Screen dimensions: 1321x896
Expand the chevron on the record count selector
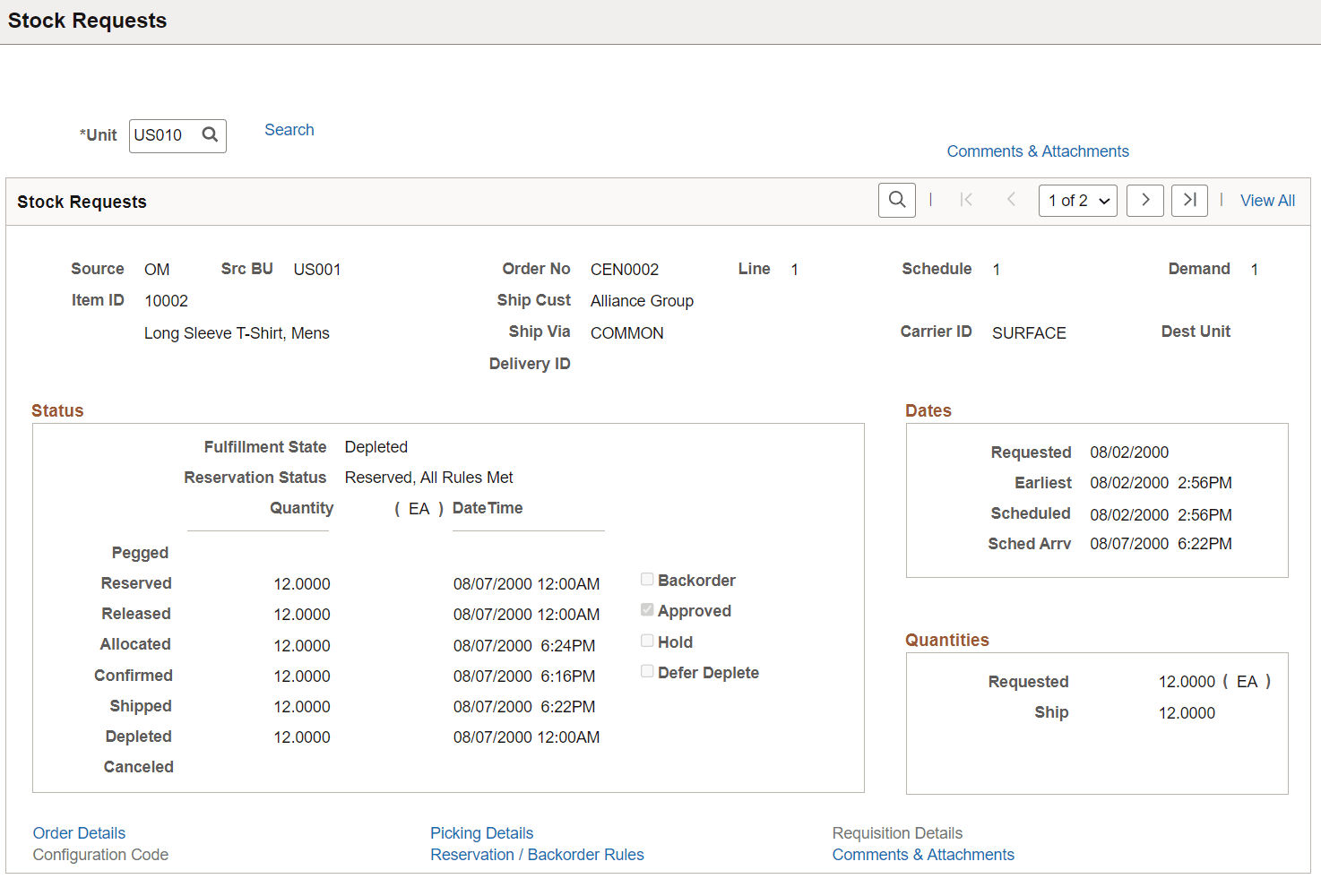[x=1103, y=200]
